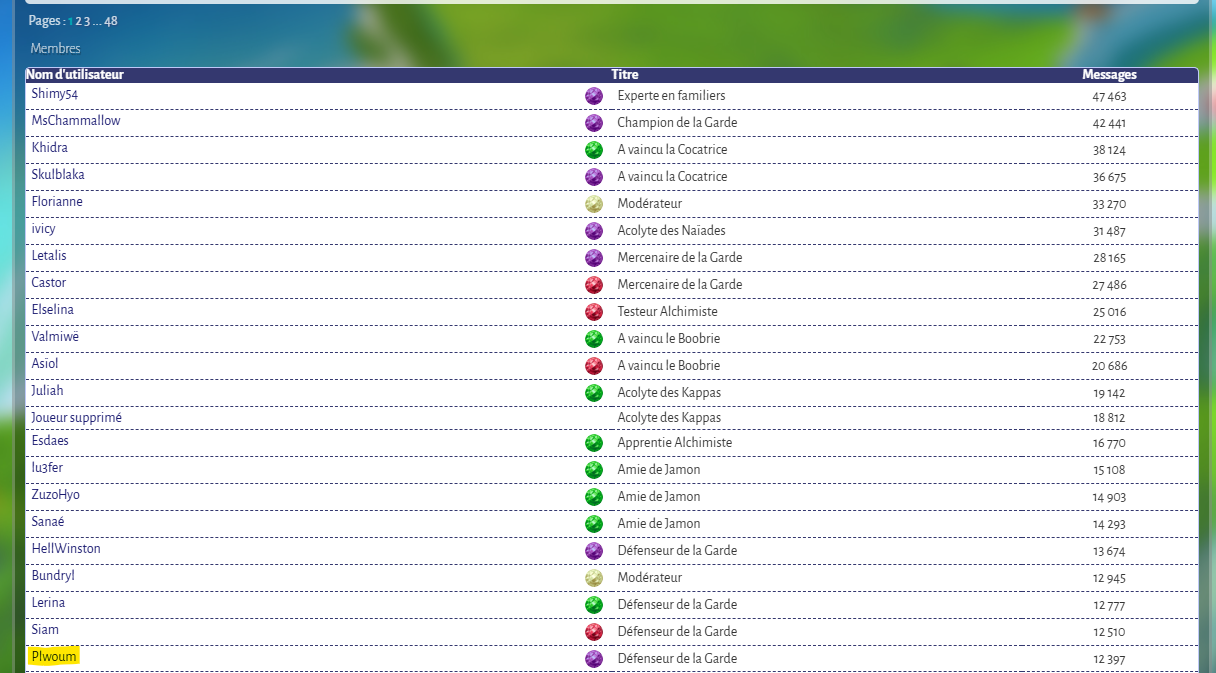
Task: Click the purple gem icon in MsChammallow's row
Action: tap(594, 123)
